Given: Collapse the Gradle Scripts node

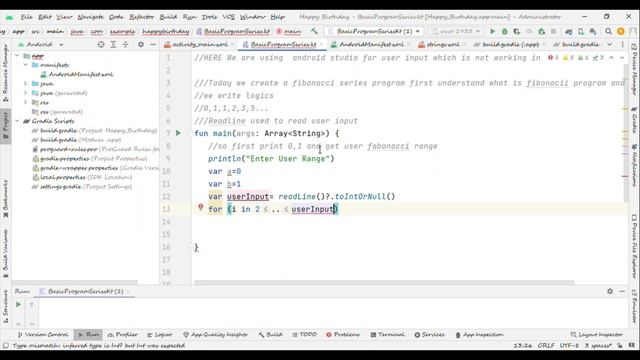Looking at the screenshot, I should tap(17, 121).
